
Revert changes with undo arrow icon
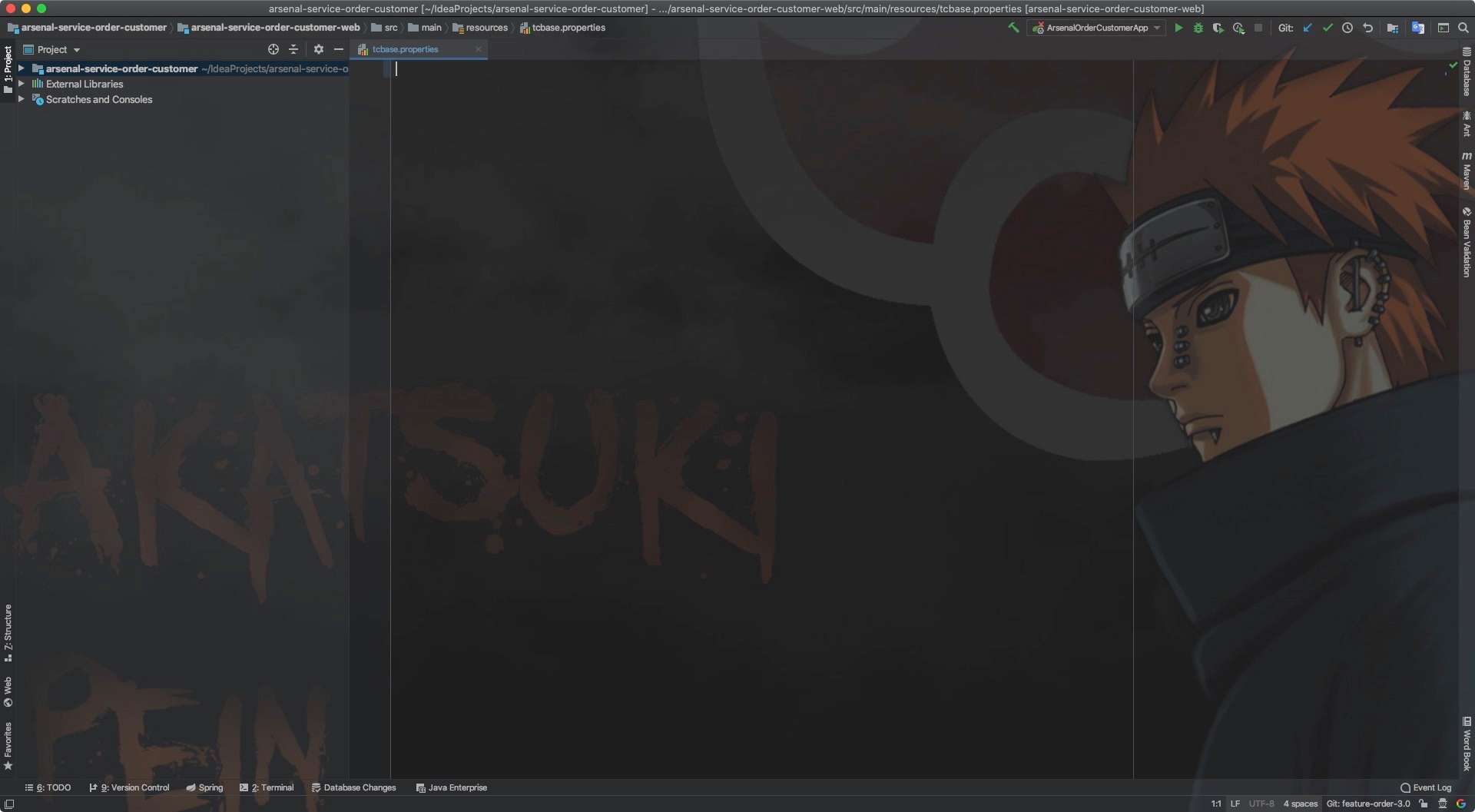1368,28
